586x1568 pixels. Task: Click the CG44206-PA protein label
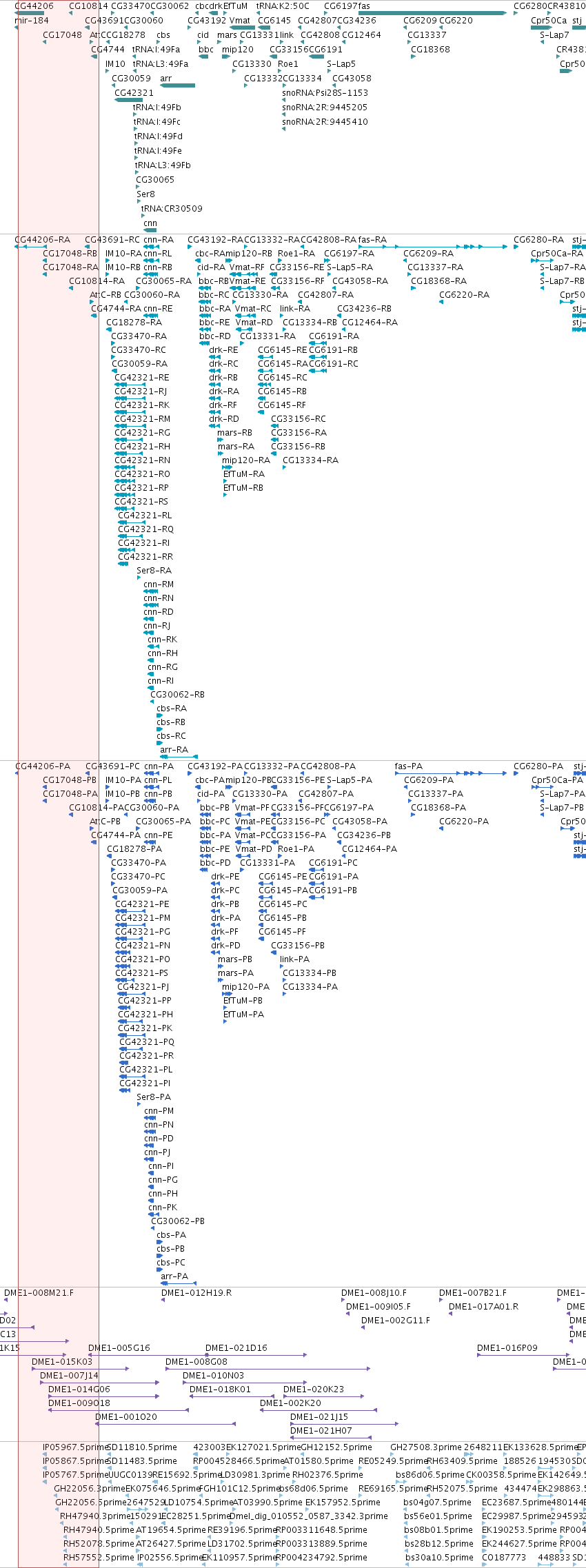coord(43,766)
